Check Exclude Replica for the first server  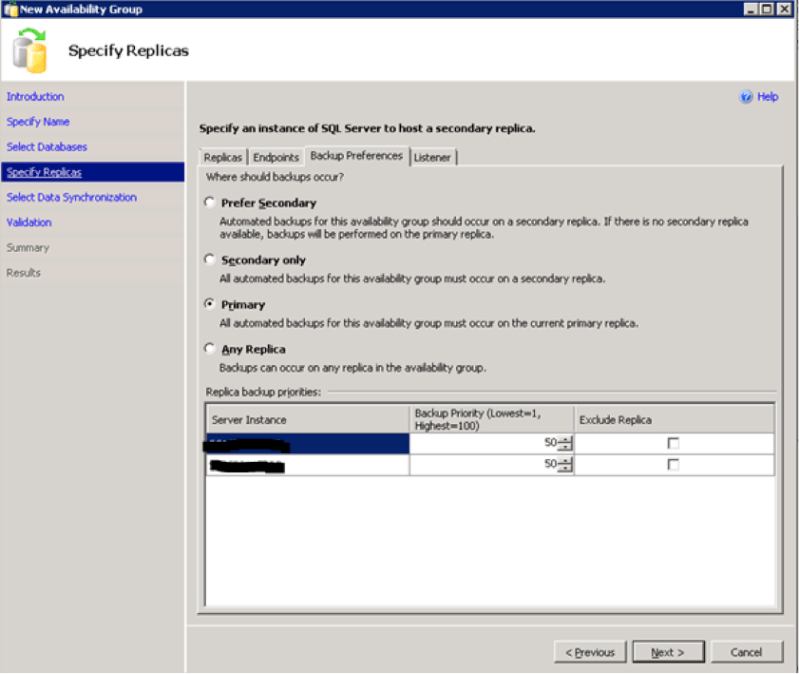point(673,443)
